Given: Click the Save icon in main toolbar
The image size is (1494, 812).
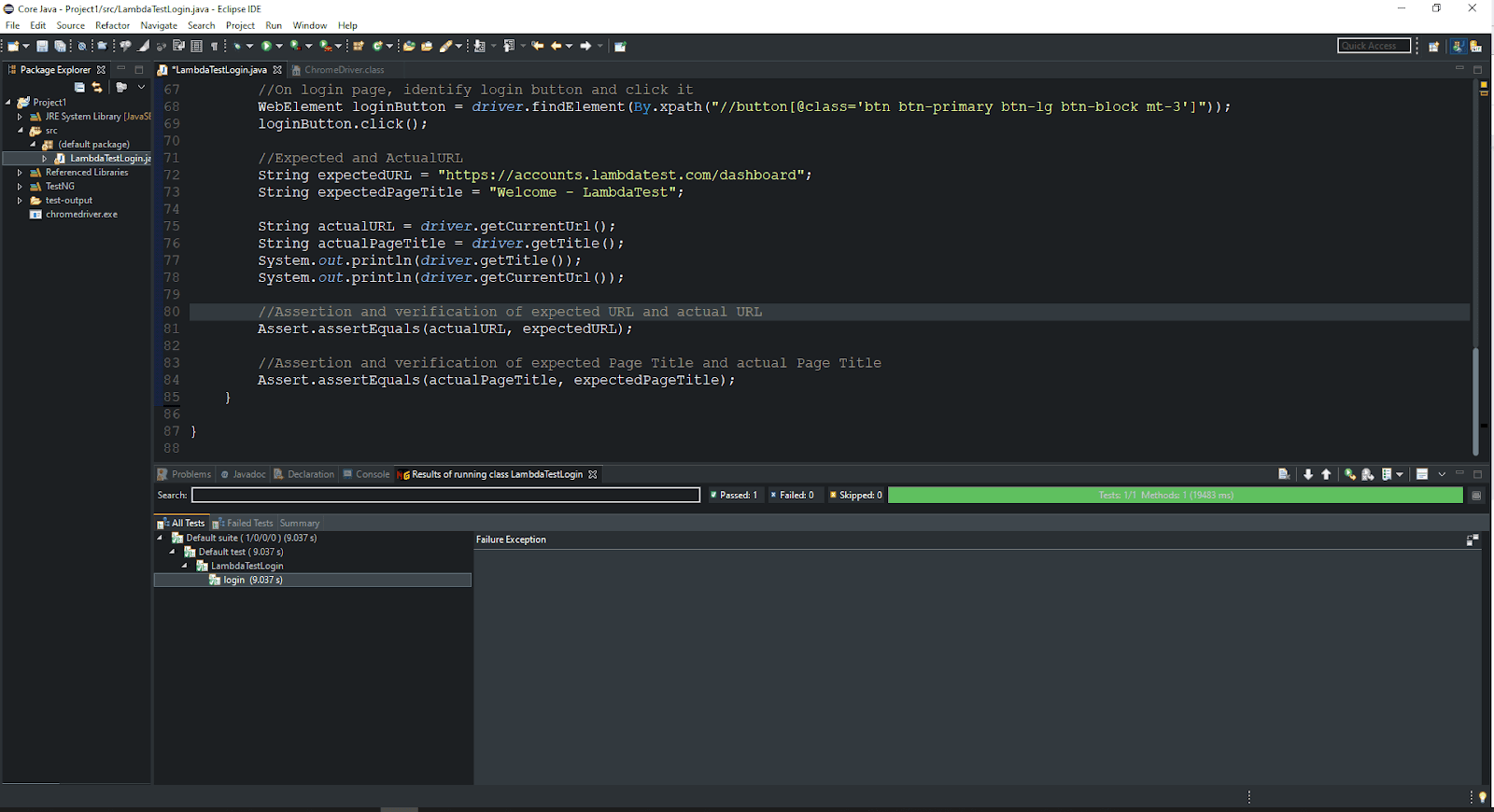Looking at the screenshot, I should click(x=42, y=46).
